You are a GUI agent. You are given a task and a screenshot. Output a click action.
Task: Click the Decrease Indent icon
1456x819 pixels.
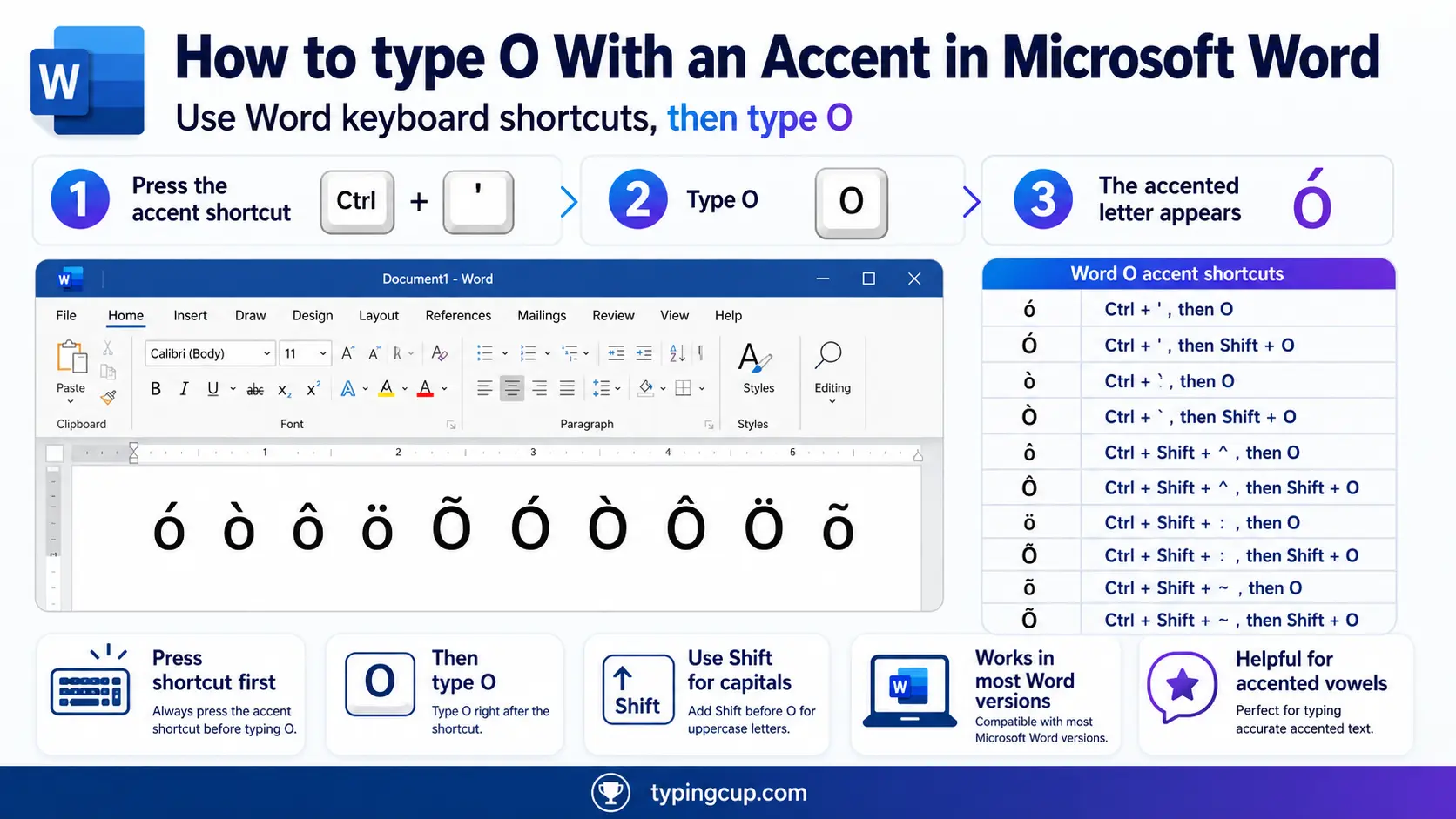tap(616, 353)
